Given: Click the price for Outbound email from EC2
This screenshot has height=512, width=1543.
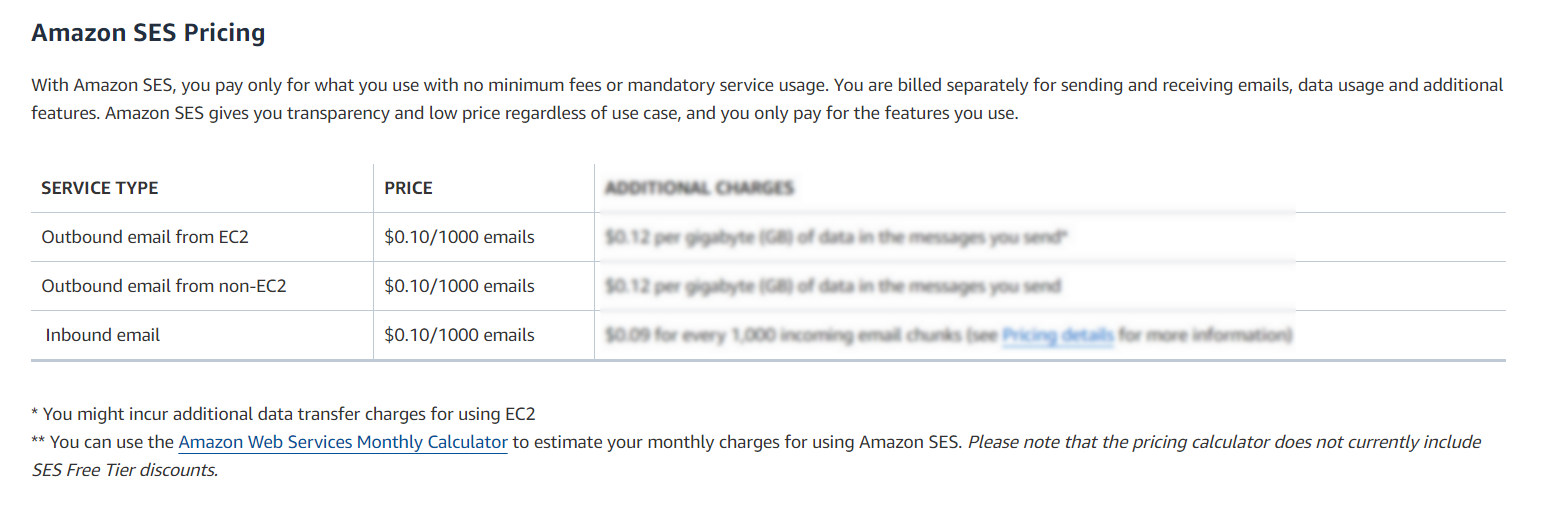Looking at the screenshot, I should [x=459, y=237].
